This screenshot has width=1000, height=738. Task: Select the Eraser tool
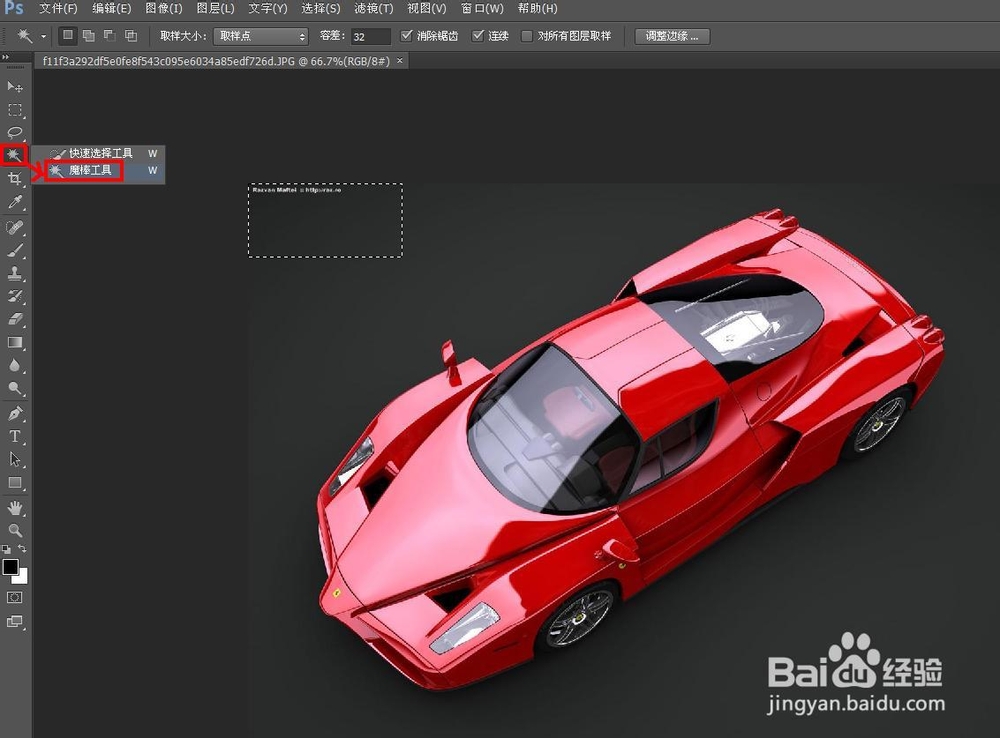pos(15,320)
